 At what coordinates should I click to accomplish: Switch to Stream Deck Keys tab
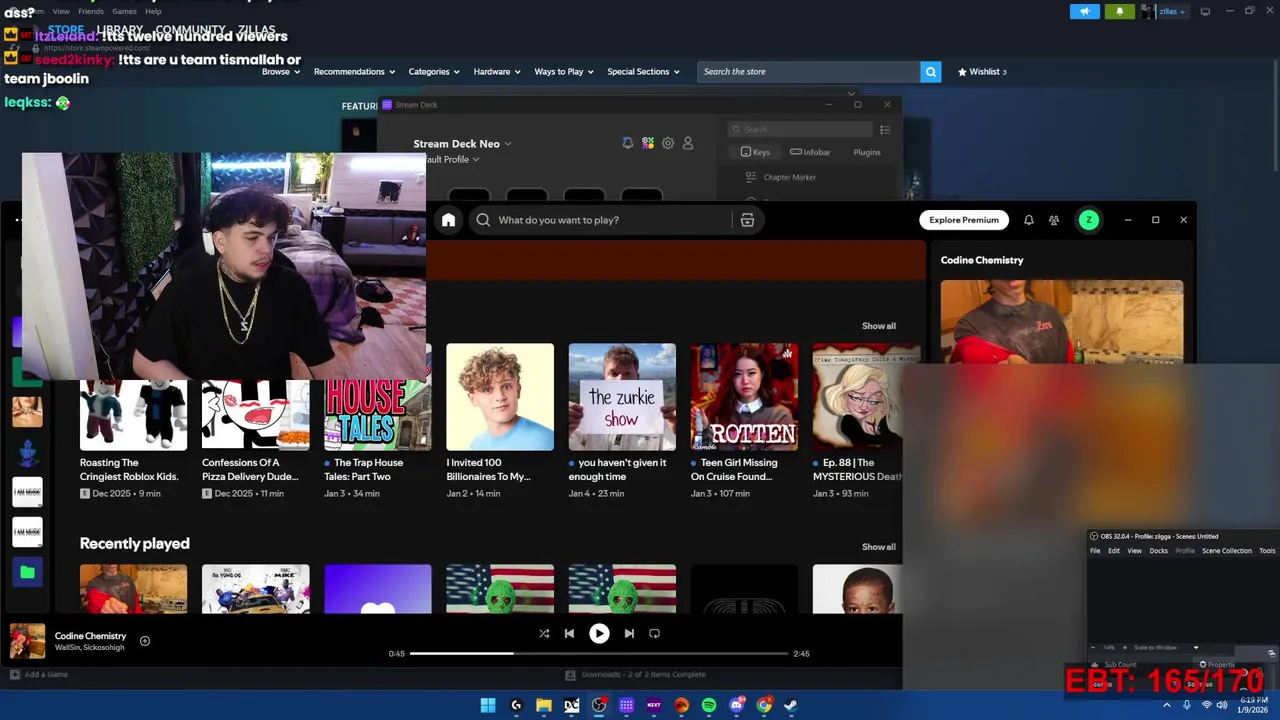[756, 152]
